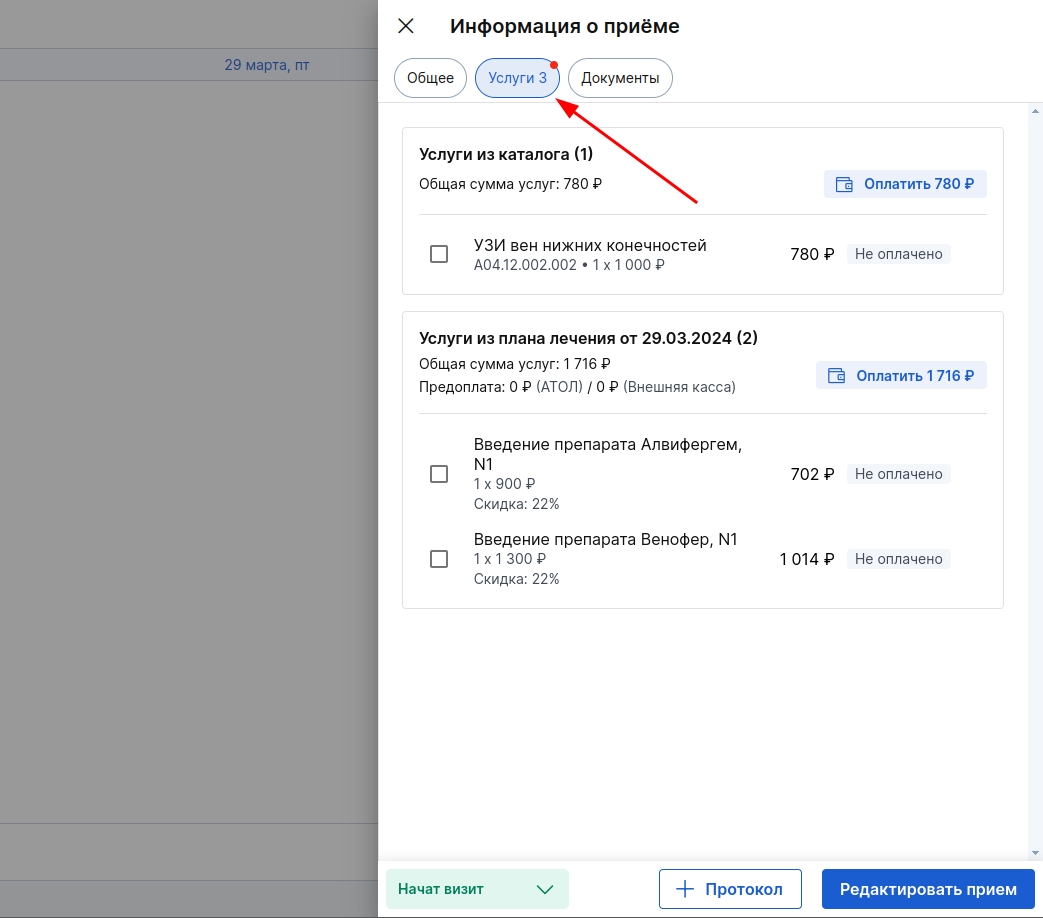The image size is (1043, 918).
Task: Close the appointment information panel
Action: pos(406,26)
